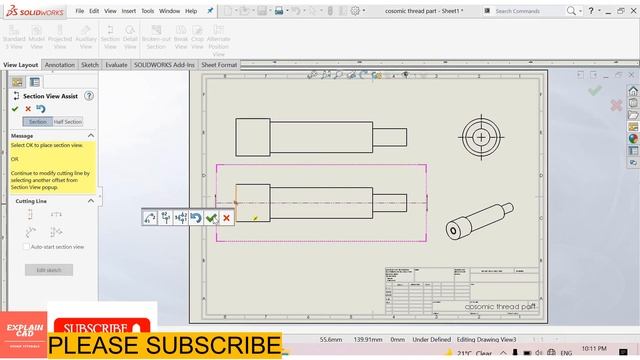The height and width of the screenshot is (360, 640).
Task: Open the View menu
Action: pyautogui.click(x=110, y=11)
